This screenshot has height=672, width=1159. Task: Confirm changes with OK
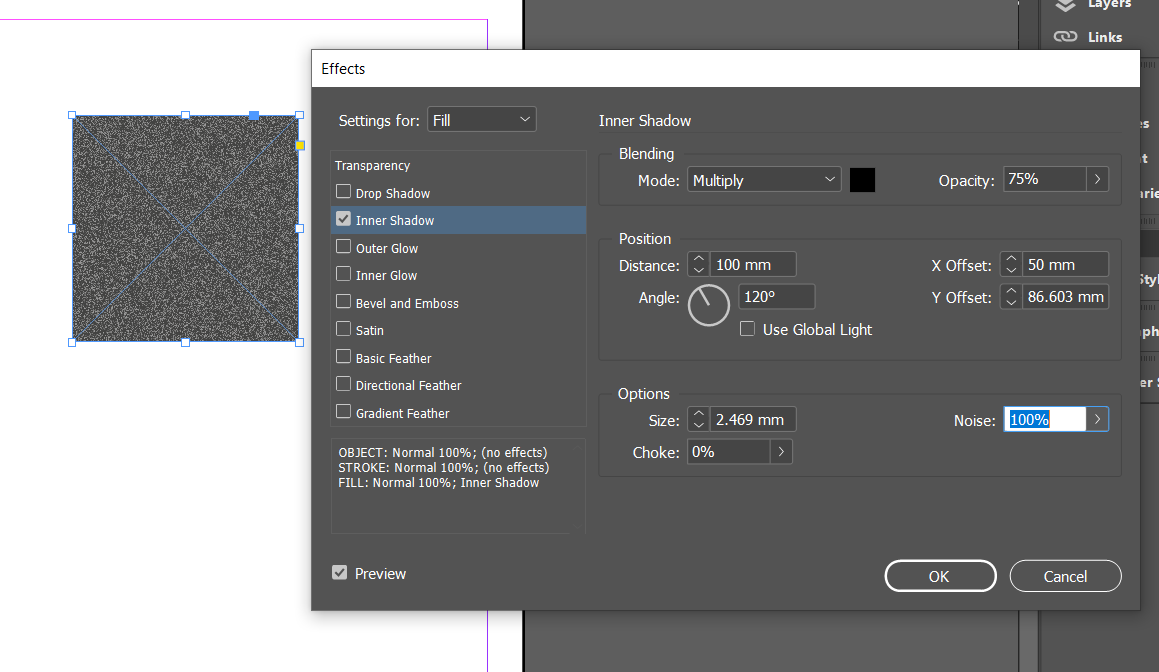(939, 575)
